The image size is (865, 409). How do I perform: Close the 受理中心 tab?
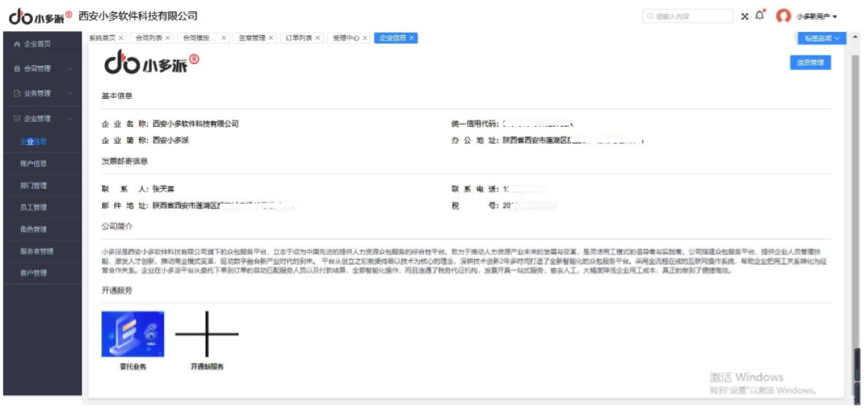point(365,38)
